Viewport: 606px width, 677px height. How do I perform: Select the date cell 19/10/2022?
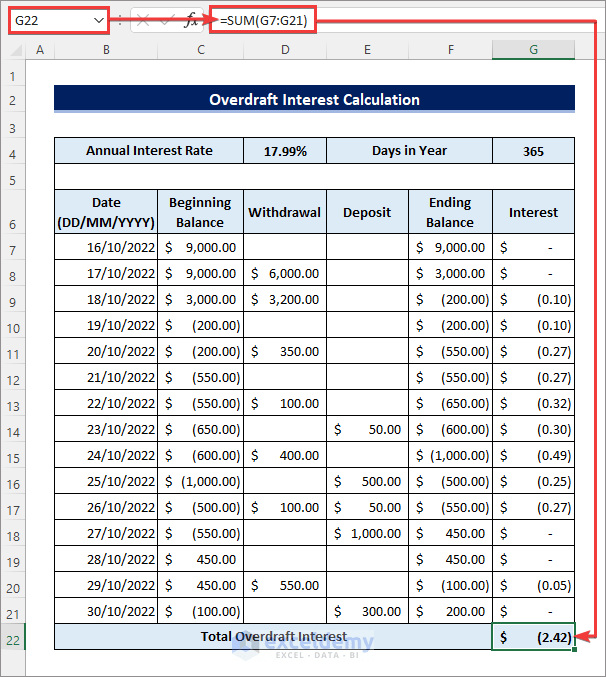pyautogui.click(x=106, y=325)
